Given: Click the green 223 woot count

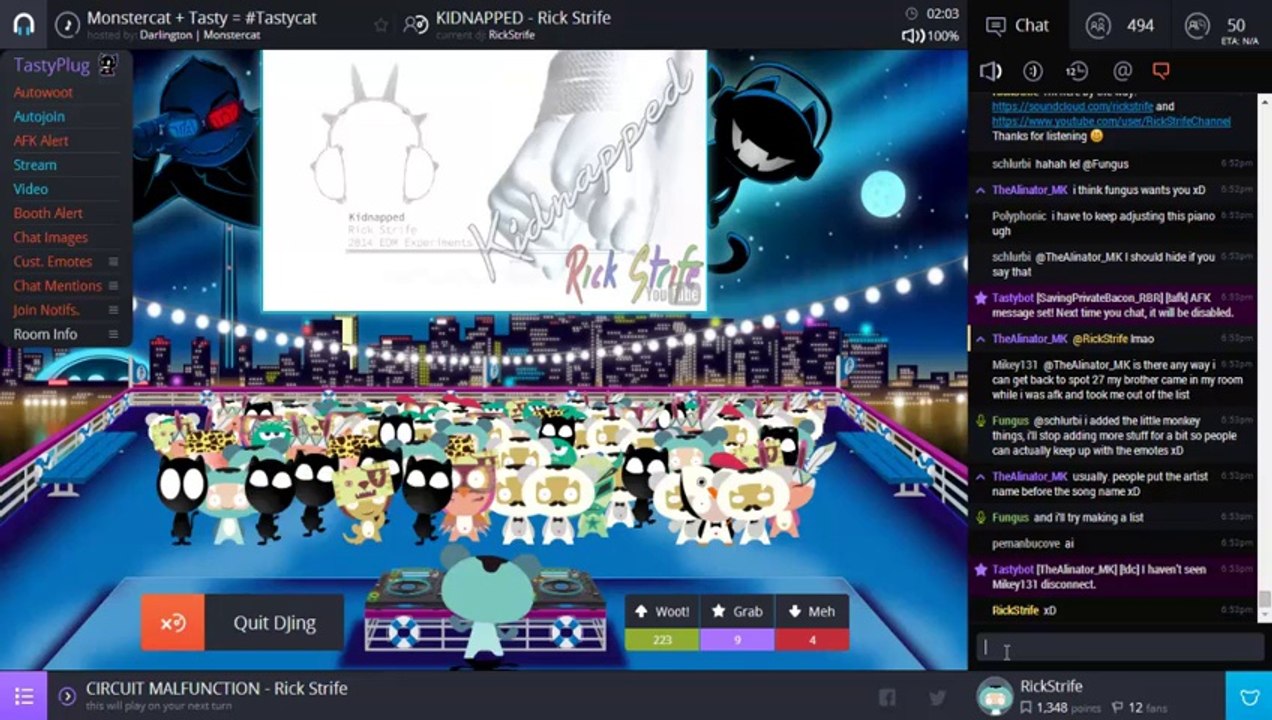Looking at the screenshot, I should tap(662, 640).
